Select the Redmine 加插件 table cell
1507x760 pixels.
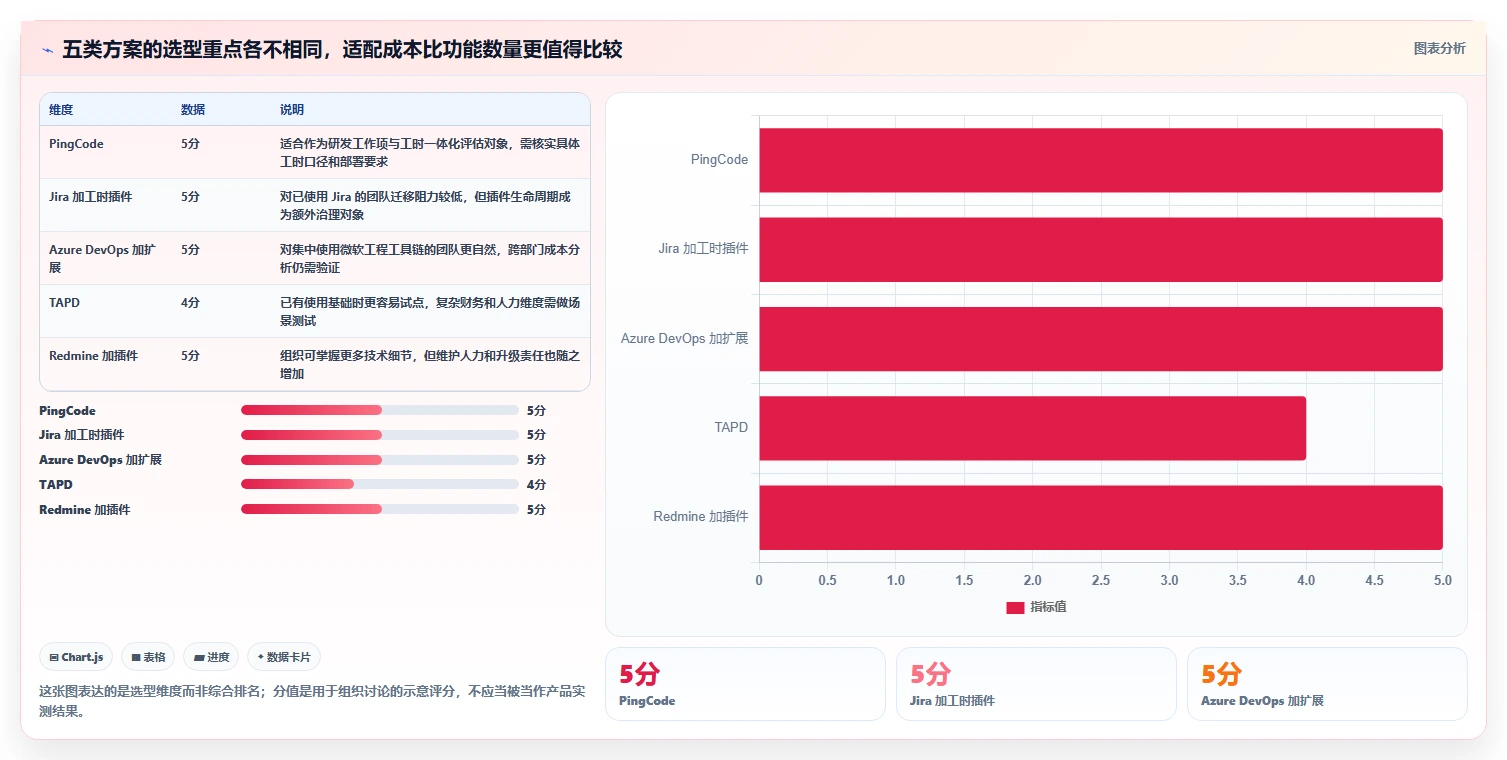click(93, 355)
